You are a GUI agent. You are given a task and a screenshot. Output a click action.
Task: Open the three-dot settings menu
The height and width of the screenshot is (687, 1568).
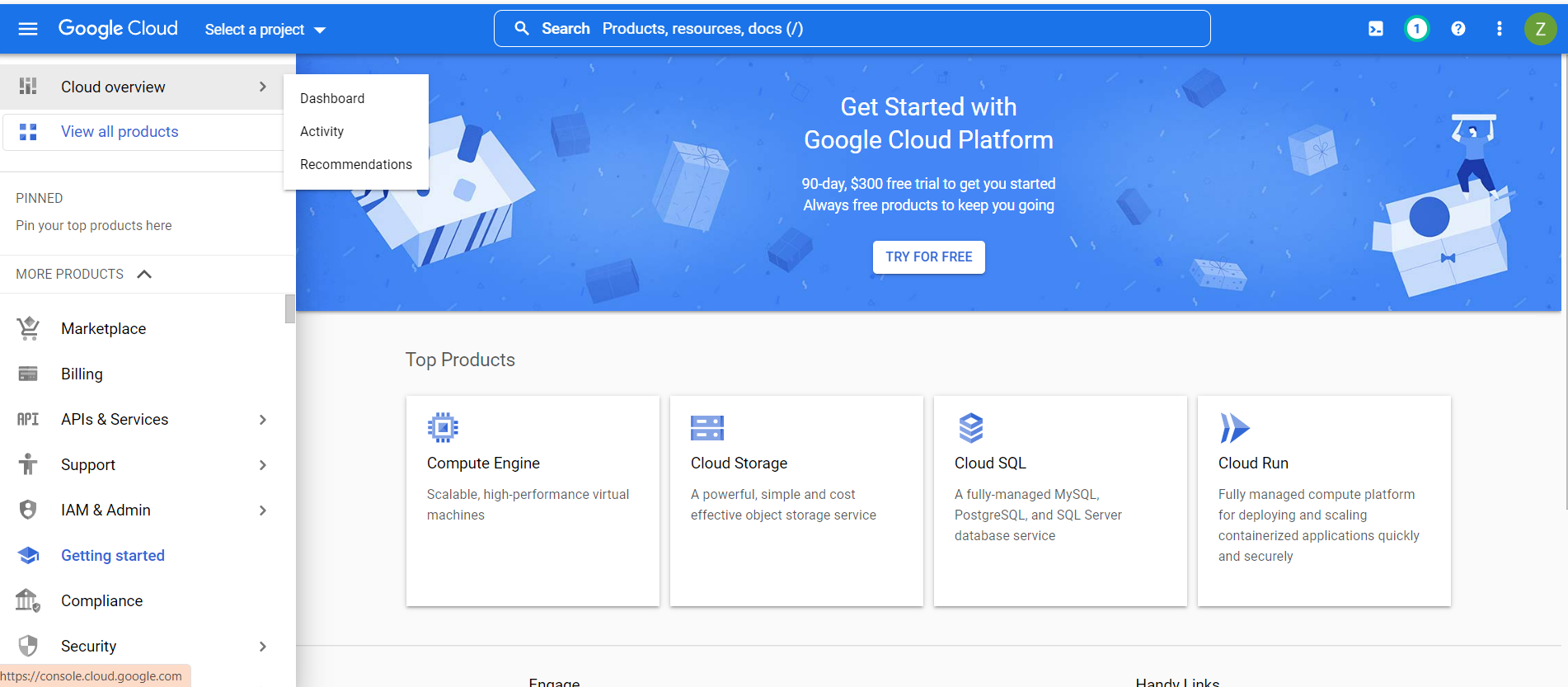pyautogui.click(x=1500, y=29)
